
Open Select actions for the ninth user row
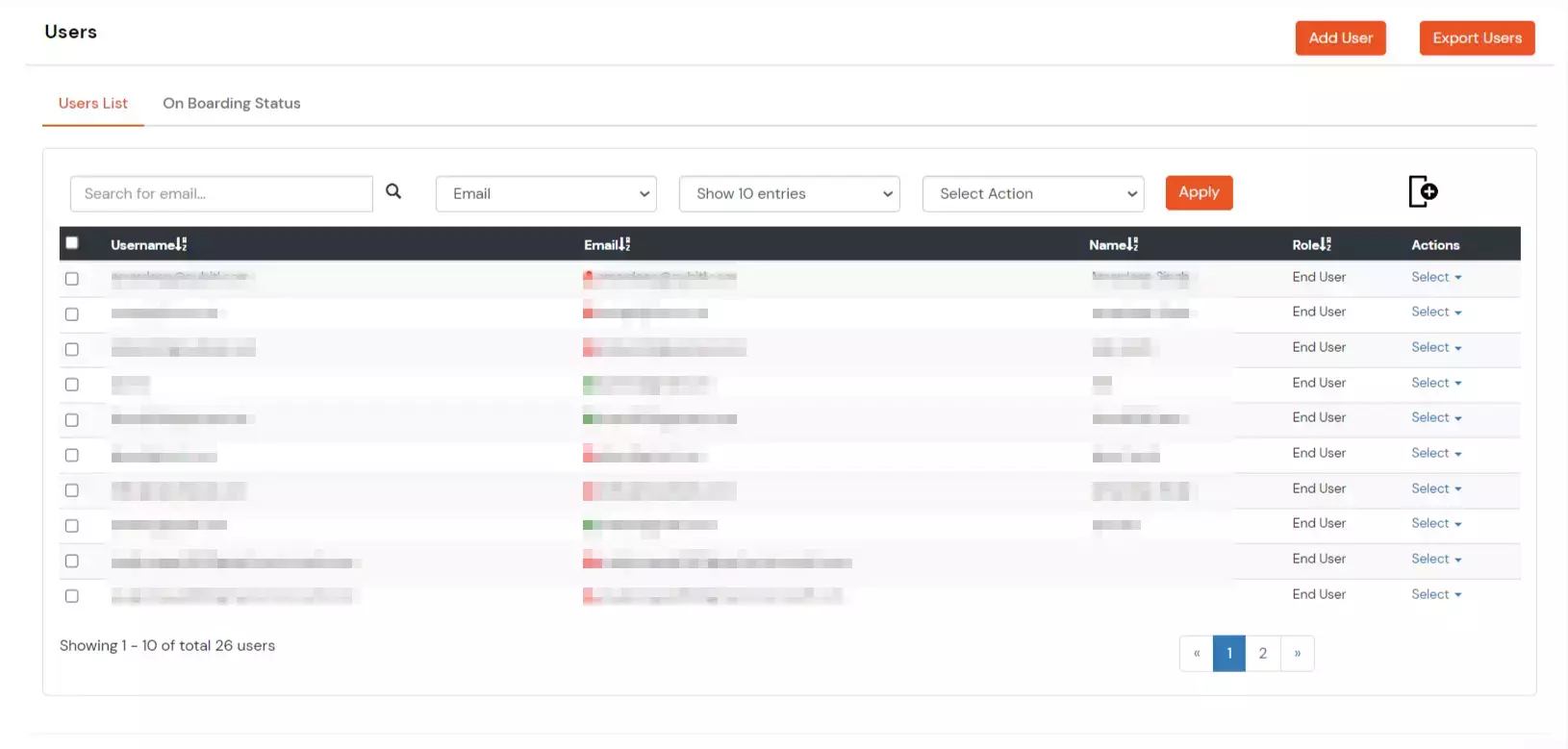point(1436,559)
